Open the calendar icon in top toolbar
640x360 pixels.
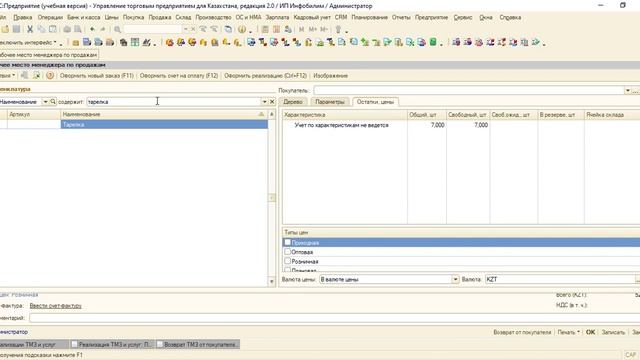276,29
